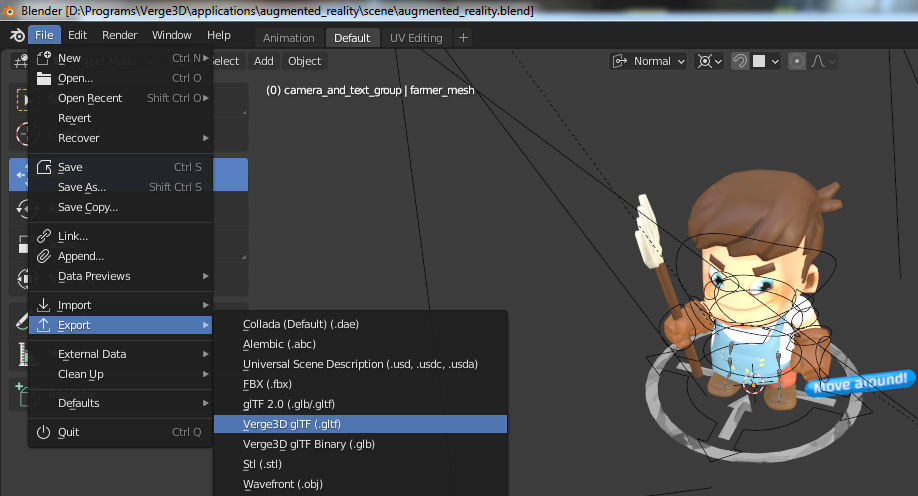
Task: Export as Wavefront (.obj)
Action: 361,484
